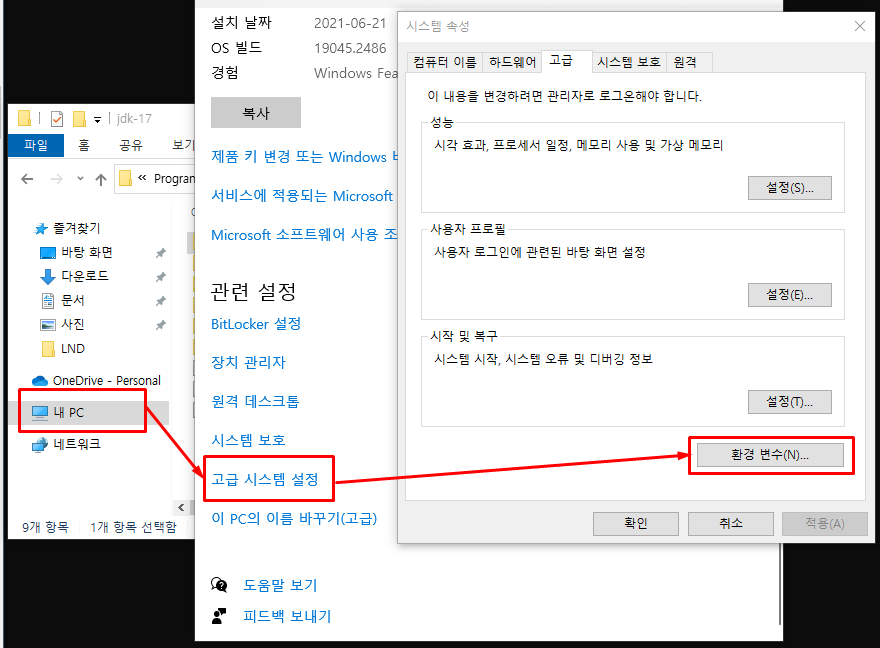Image resolution: width=880 pixels, height=648 pixels.
Task: Open the 파일 menu in Explorer
Action: pyautogui.click(x=36, y=145)
